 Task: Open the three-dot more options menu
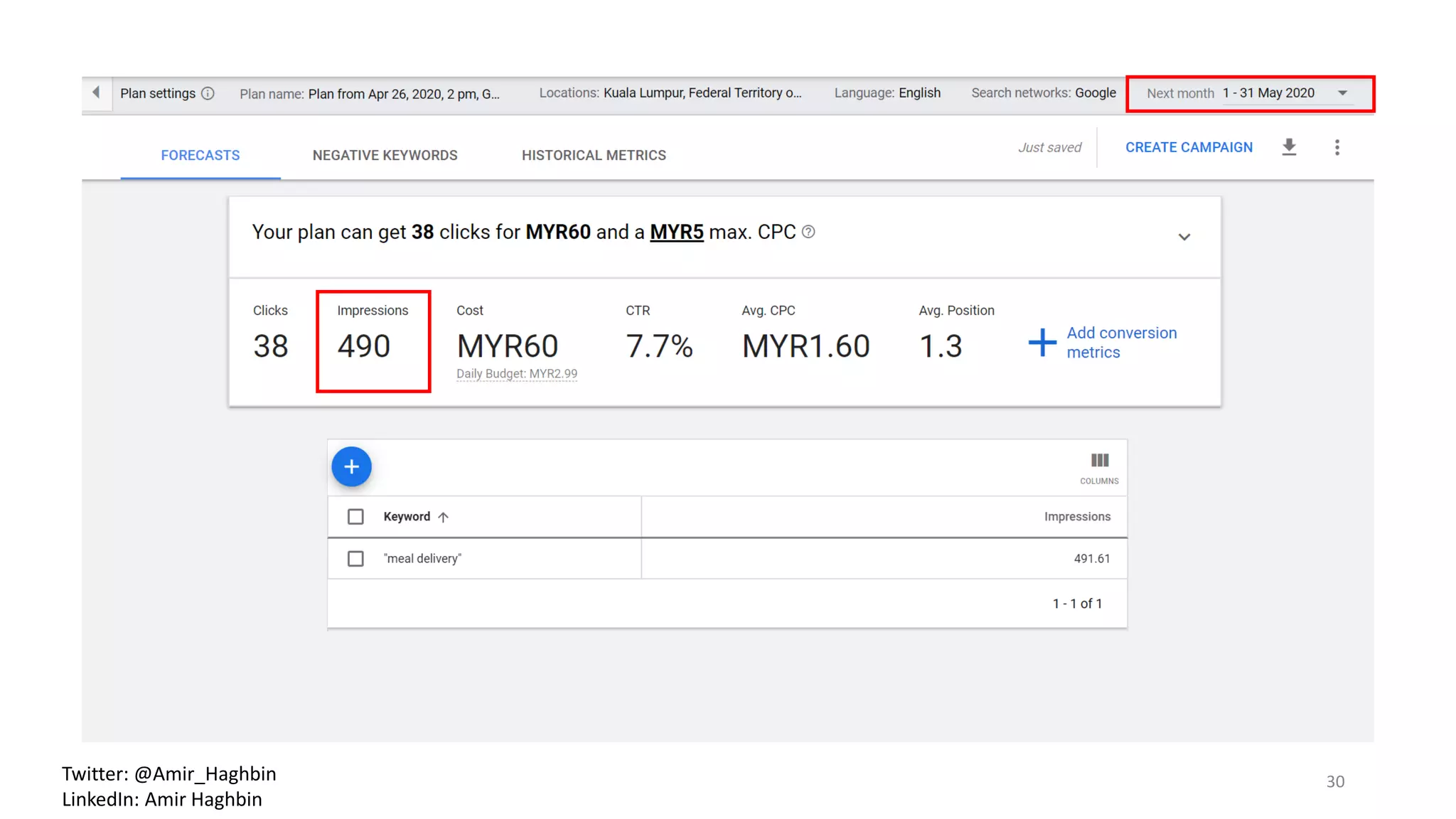click(1337, 147)
